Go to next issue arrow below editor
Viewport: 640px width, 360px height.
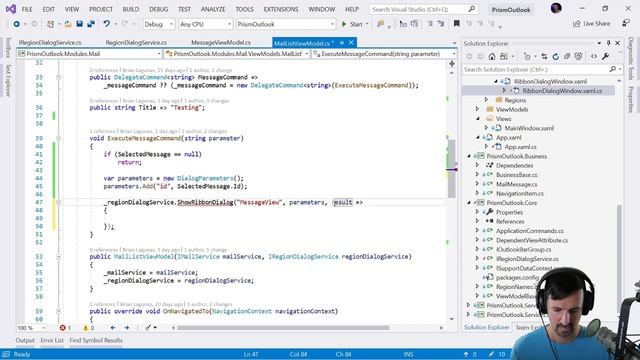point(127,328)
